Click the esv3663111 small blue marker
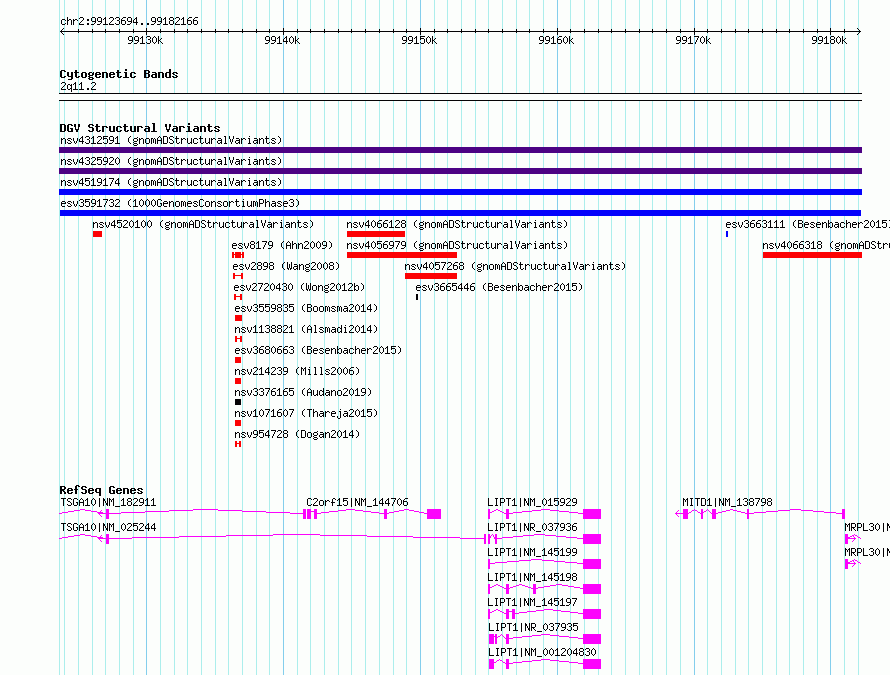The image size is (890, 675). (x=727, y=234)
